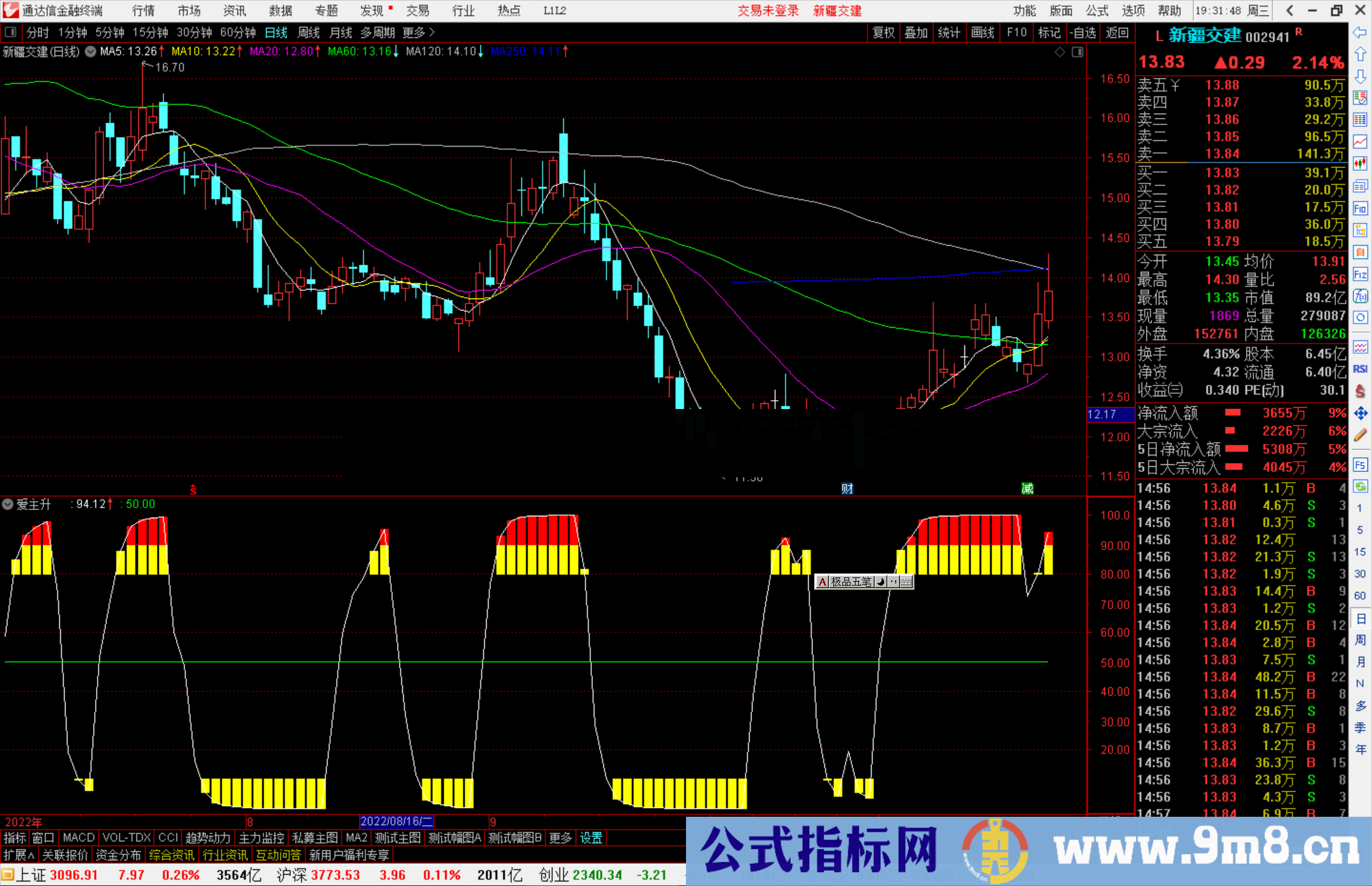Toggle 日 daily period on right edge

pyautogui.click(x=1361, y=620)
